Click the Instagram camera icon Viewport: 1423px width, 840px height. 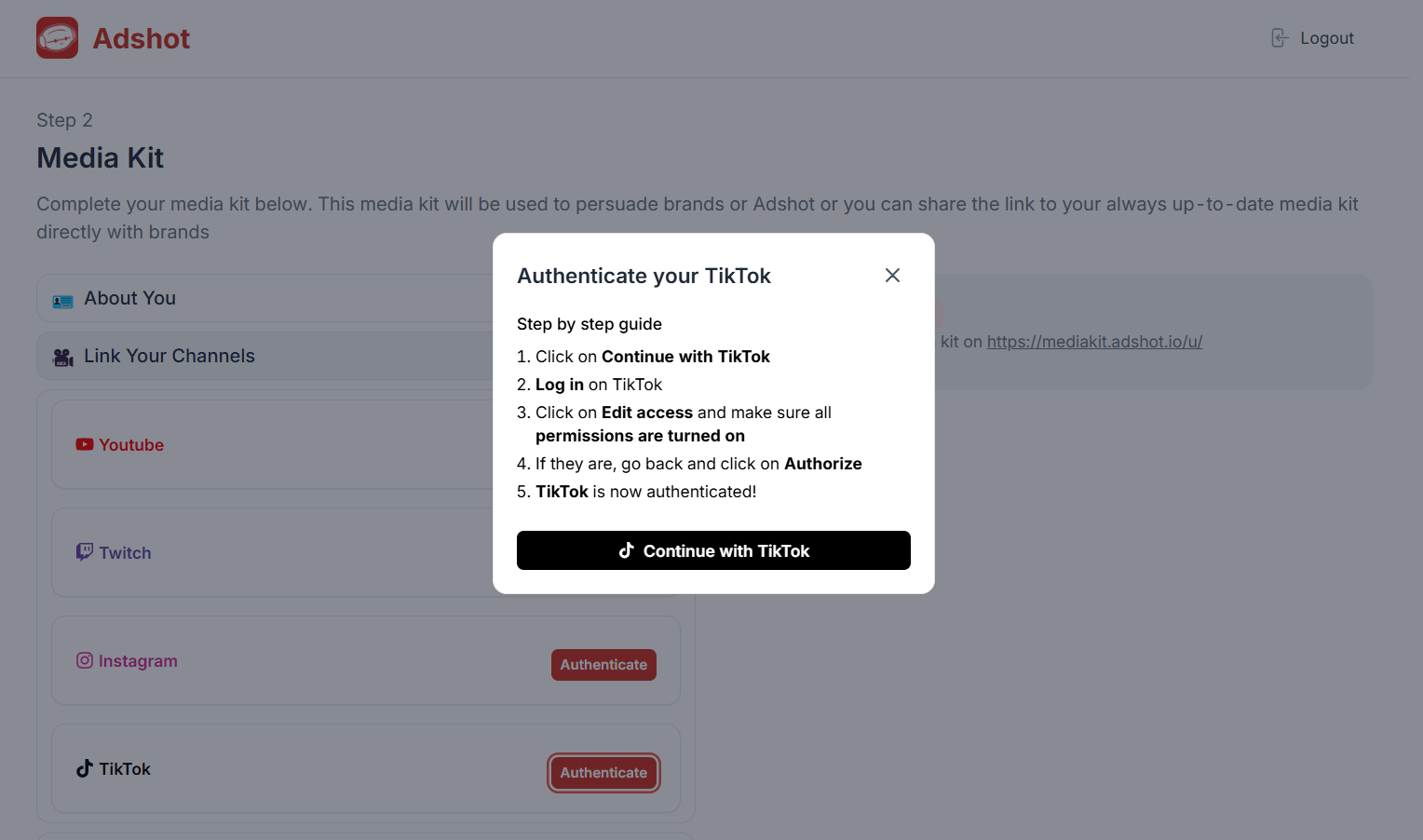click(85, 660)
